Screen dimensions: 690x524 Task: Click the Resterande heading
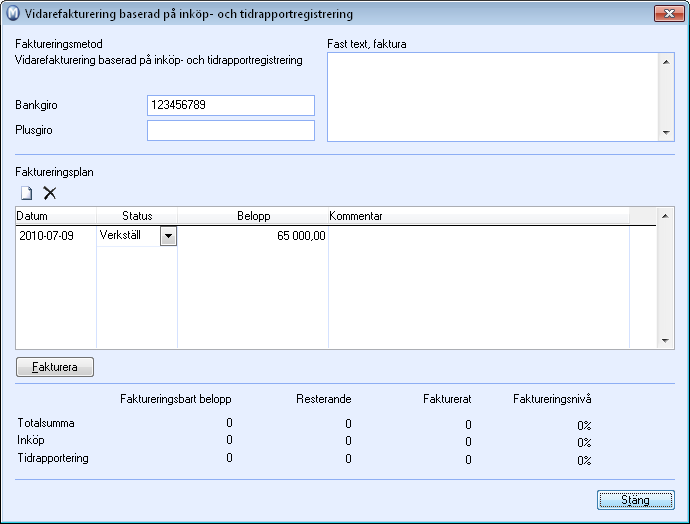[323, 399]
